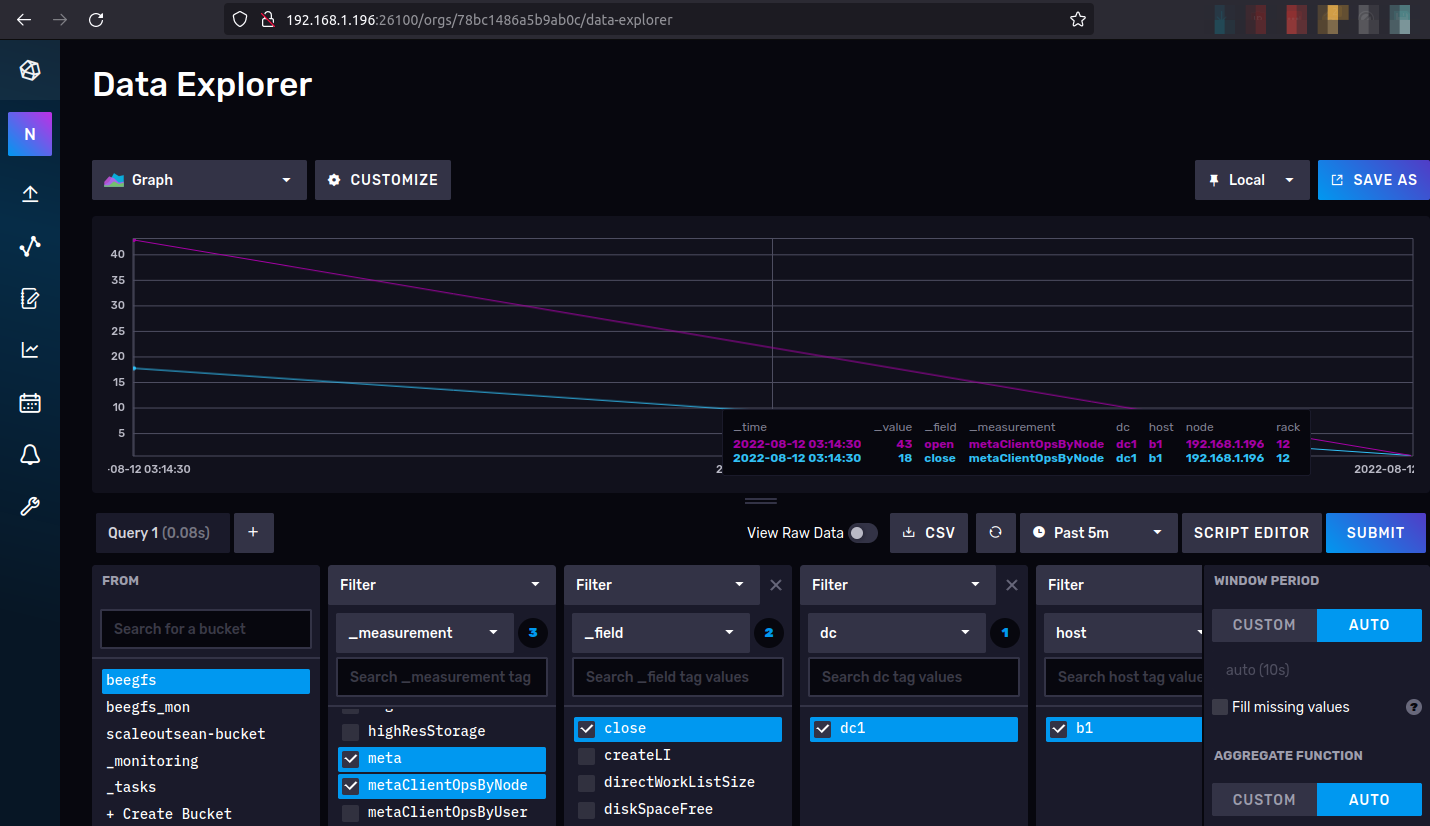Check the directWorkListSize checkbox
This screenshot has width=1430, height=826.
tap(586, 783)
